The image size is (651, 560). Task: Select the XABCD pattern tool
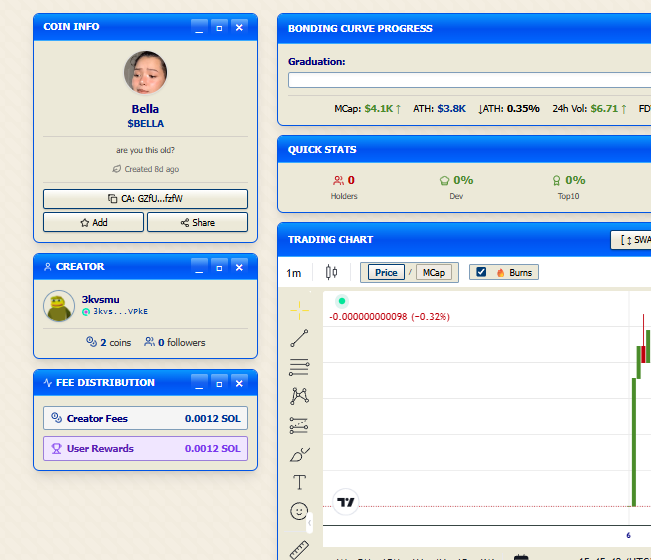pos(299,396)
